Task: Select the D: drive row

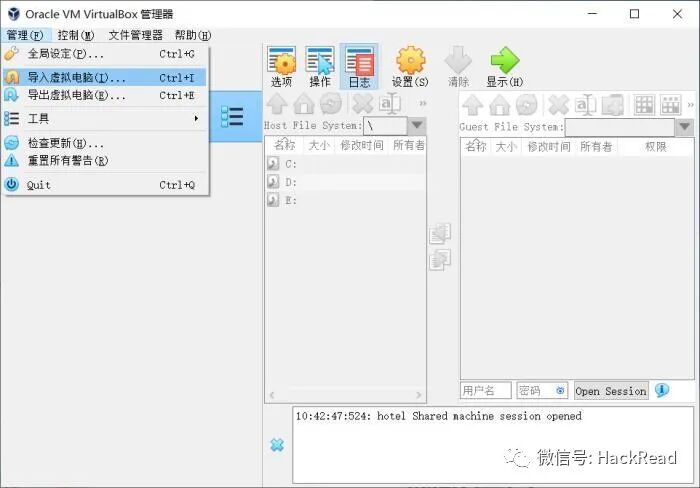Action: point(346,182)
